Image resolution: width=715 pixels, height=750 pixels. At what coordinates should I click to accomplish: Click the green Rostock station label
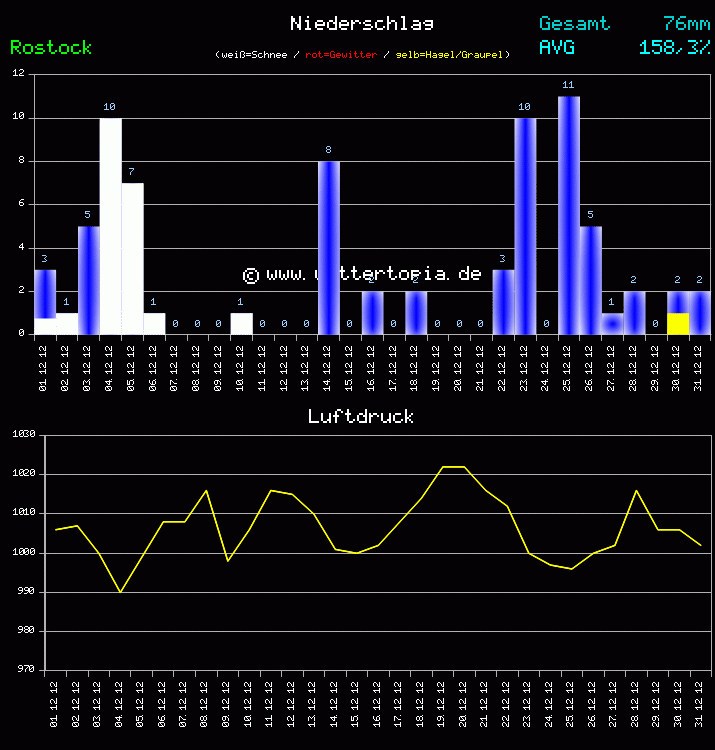click(x=51, y=47)
